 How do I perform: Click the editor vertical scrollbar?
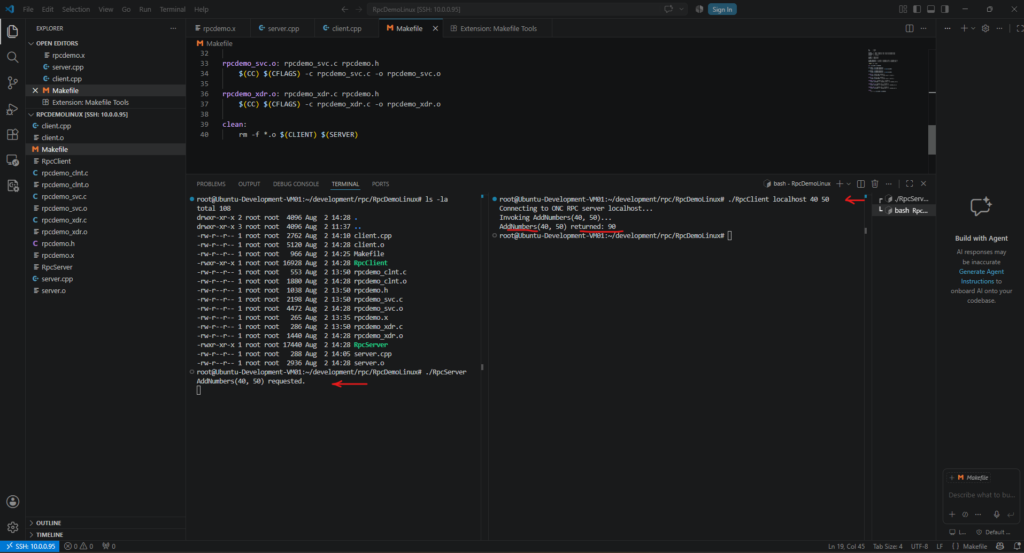click(931, 139)
